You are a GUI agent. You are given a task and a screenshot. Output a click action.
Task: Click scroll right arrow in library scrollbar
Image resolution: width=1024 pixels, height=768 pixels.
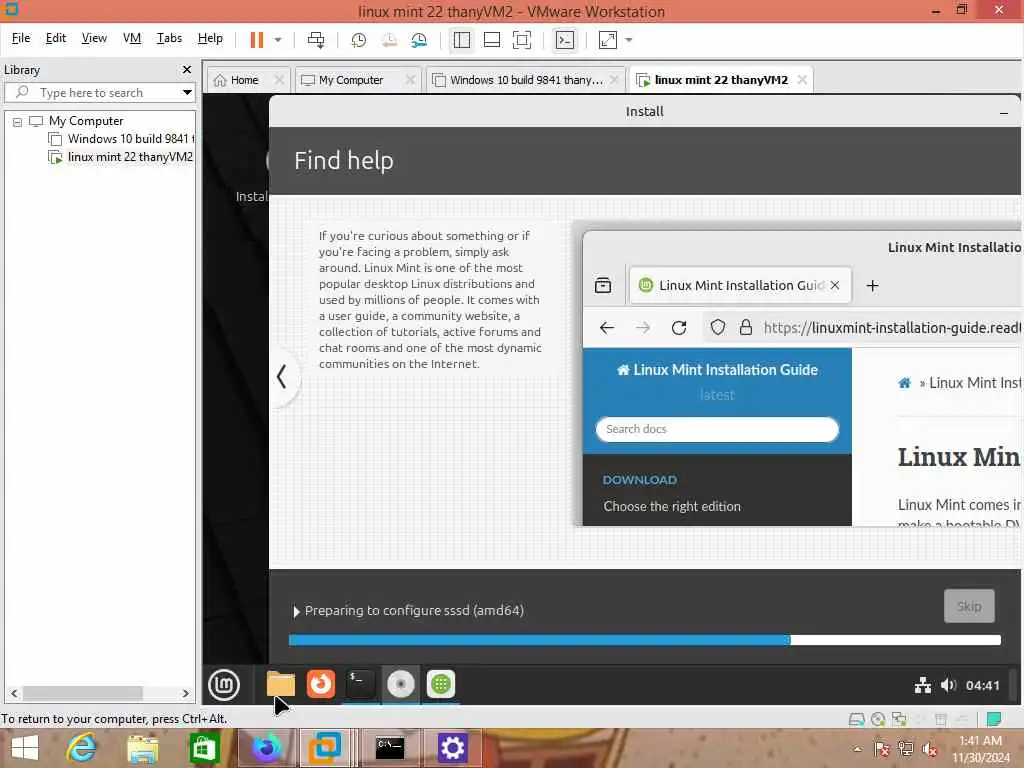(x=185, y=693)
